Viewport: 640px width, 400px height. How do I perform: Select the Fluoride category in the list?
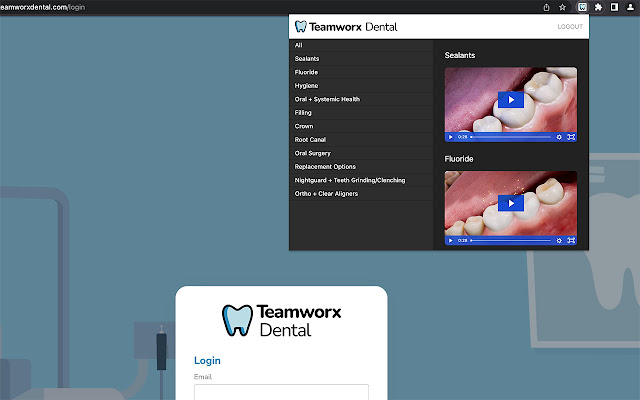point(361,72)
